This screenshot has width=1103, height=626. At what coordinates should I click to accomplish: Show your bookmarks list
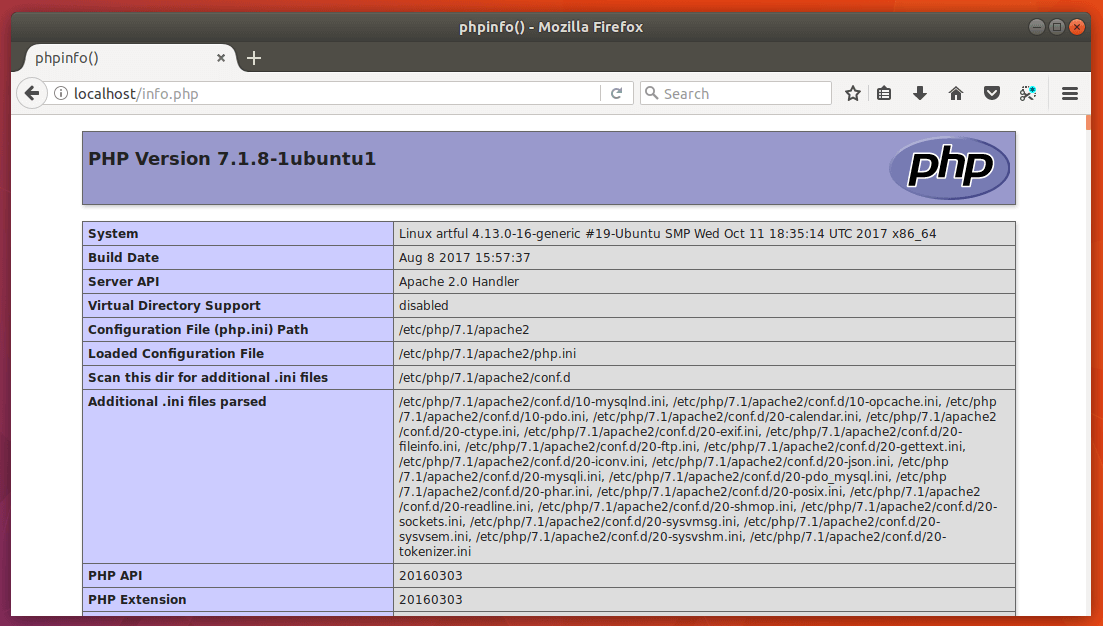pos(884,93)
